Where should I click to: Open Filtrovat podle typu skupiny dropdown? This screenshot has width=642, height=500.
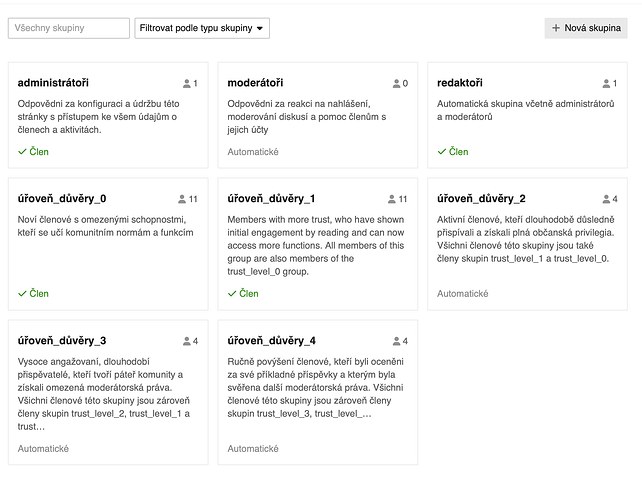pyautogui.click(x=202, y=28)
